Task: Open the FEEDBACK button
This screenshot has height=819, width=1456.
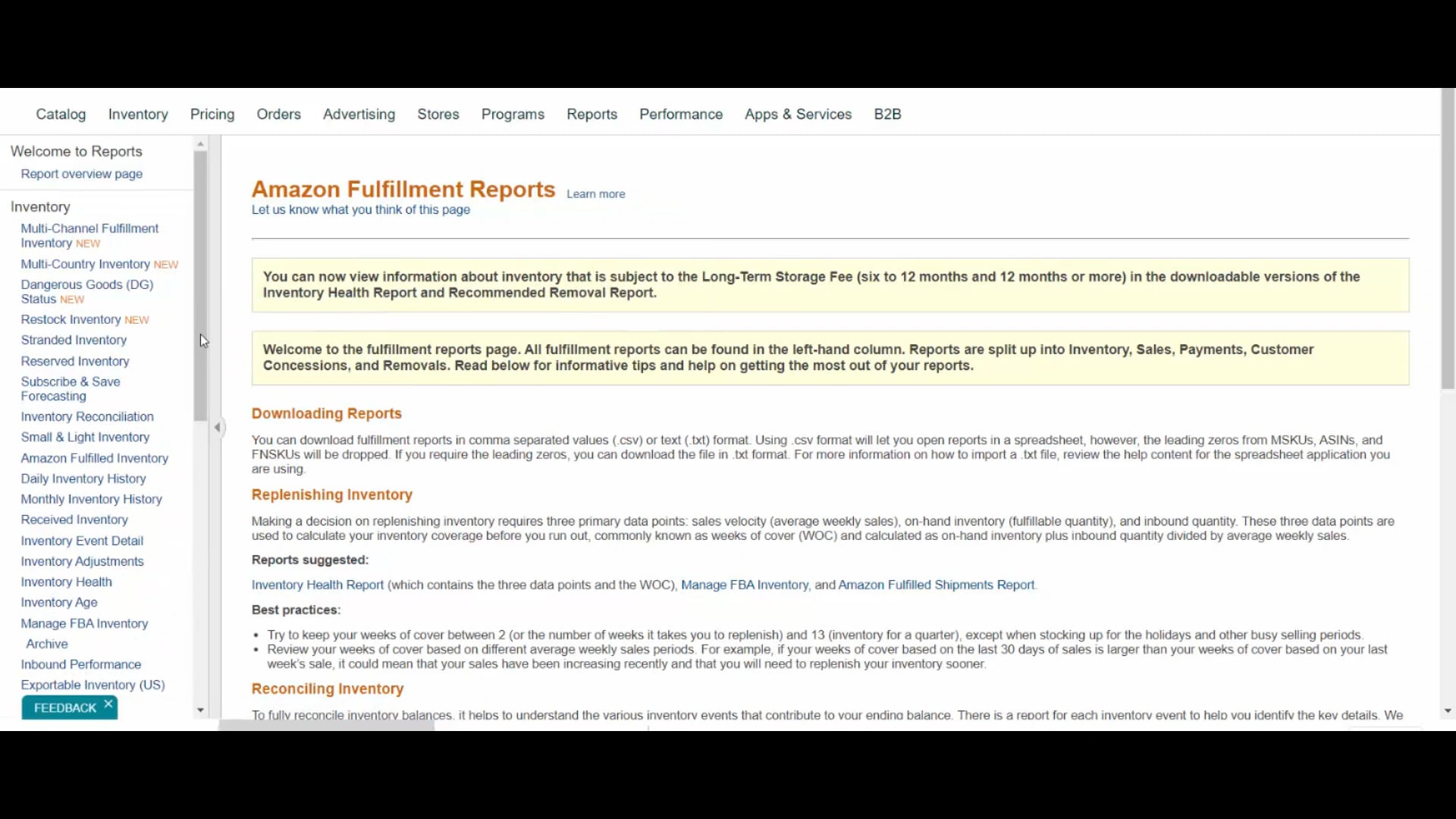Action: coord(65,708)
